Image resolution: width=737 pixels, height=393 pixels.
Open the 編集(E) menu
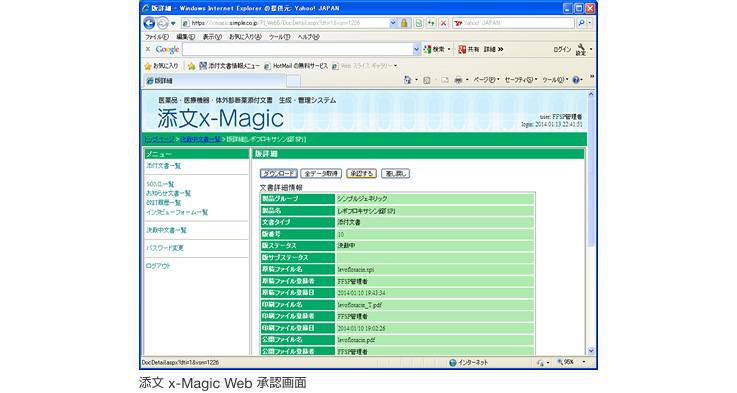pos(185,37)
